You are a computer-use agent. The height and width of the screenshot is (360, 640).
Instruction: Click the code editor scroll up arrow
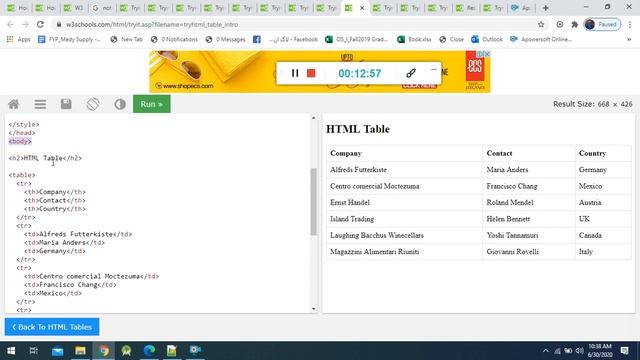[313, 118]
